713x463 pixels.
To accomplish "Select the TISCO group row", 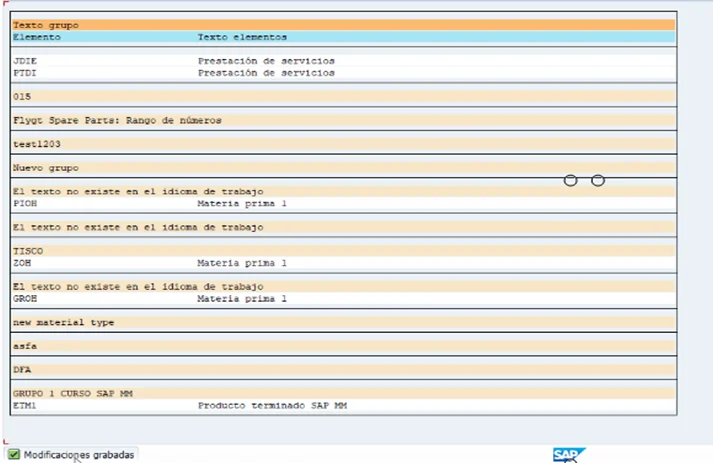I will point(343,251).
